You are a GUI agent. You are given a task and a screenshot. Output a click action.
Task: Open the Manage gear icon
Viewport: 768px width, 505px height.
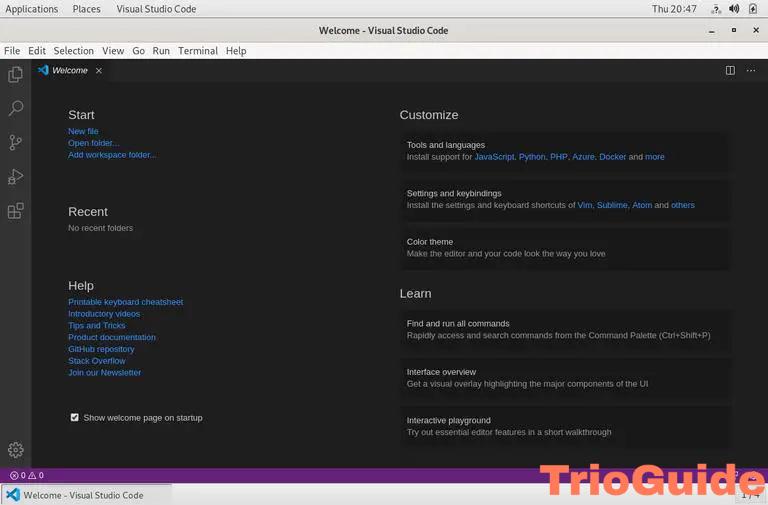click(x=16, y=450)
